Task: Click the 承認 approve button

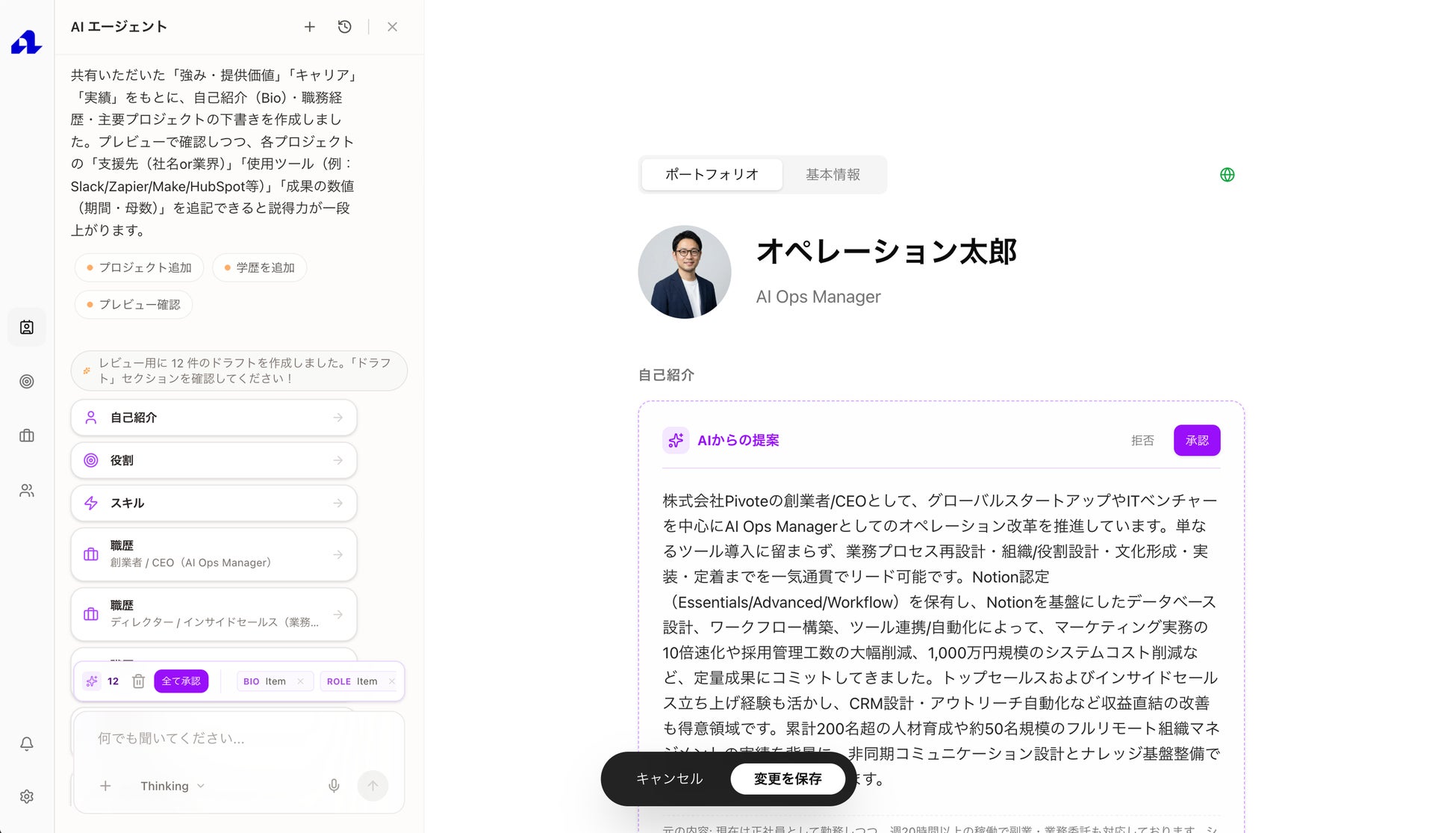Action: point(1196,441)
